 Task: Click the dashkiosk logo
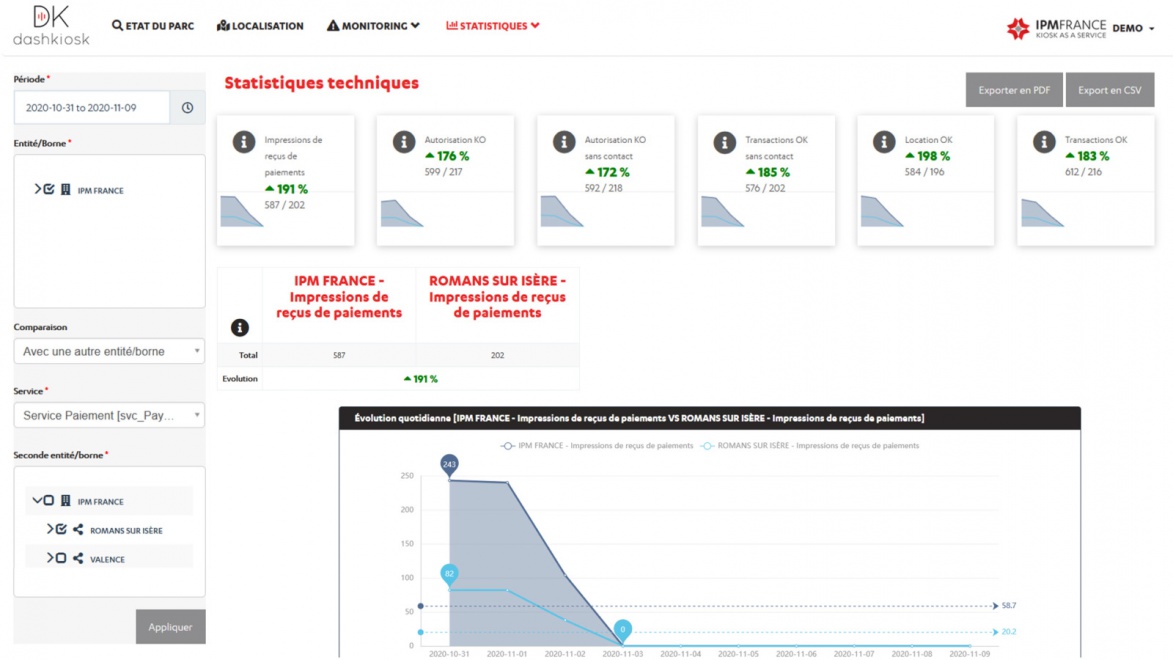(51, 25)
